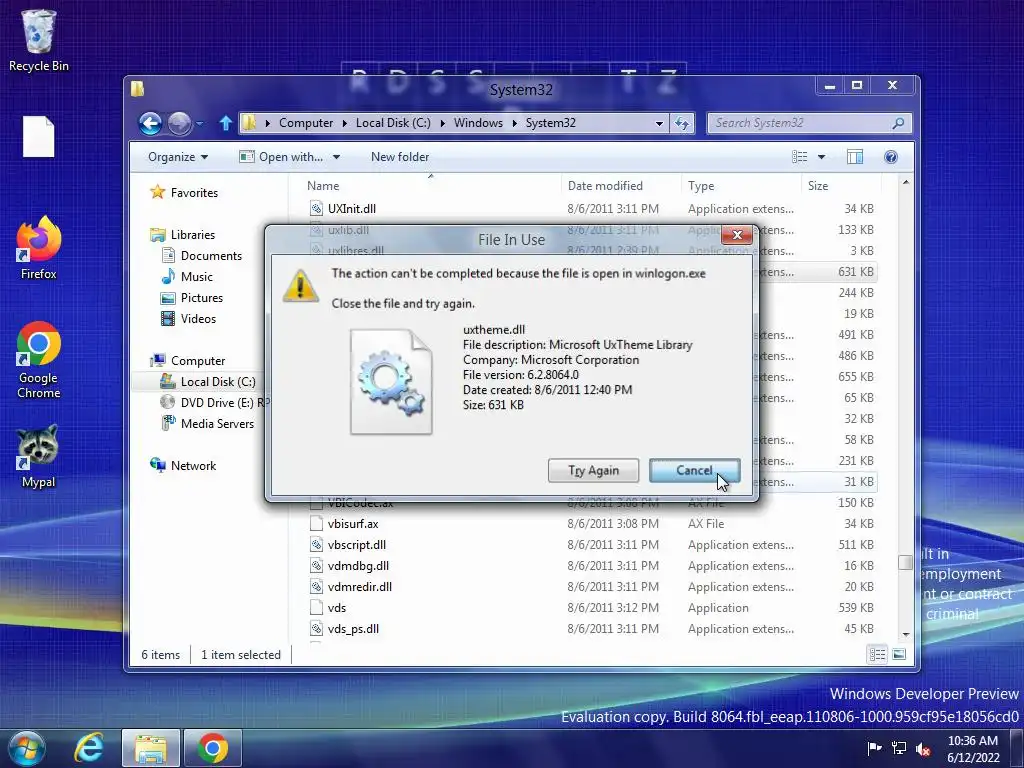Open Explorer help question mark
This screenshot has width=1024, height=768.
(x=891, y=157)
